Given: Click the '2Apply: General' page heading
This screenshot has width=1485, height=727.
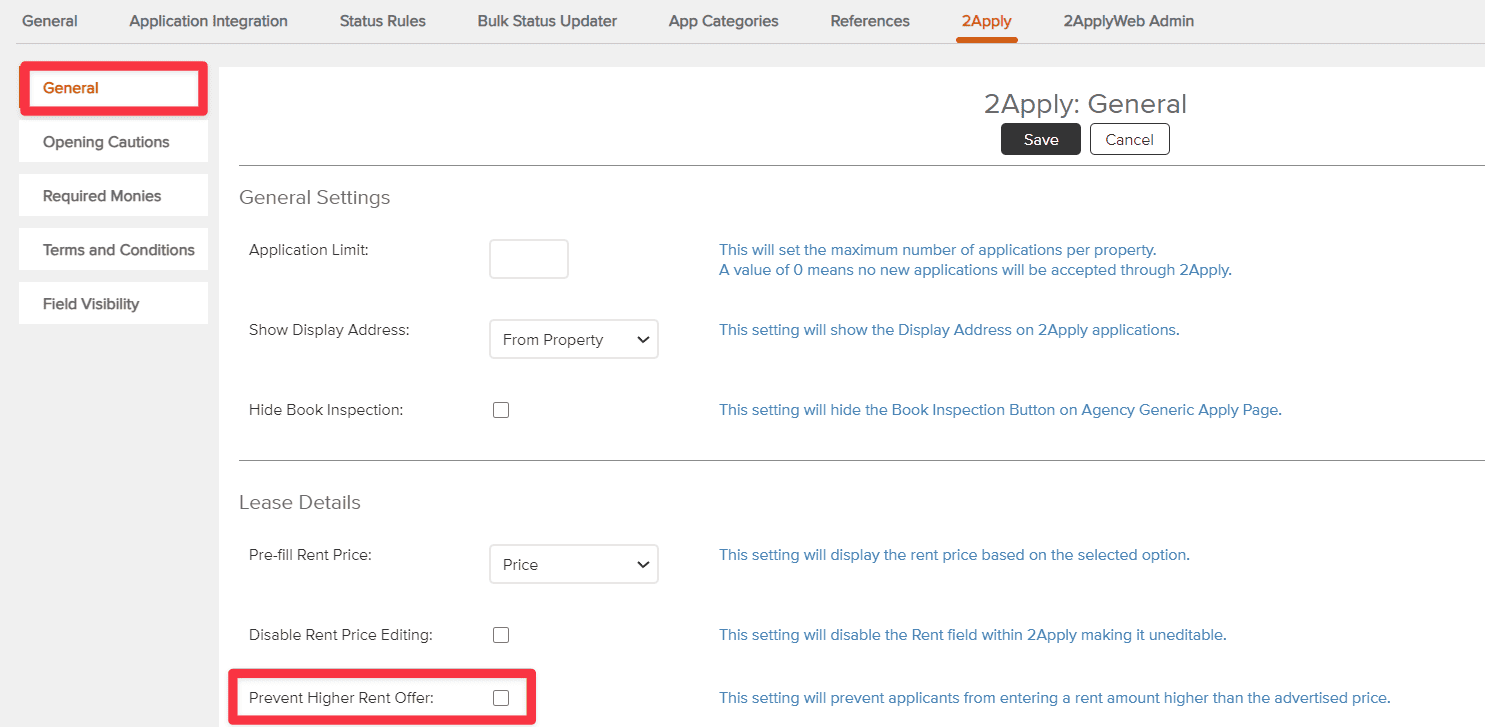Looking at the screenshot, I should pyautogui.click(x=1085, y=104).
